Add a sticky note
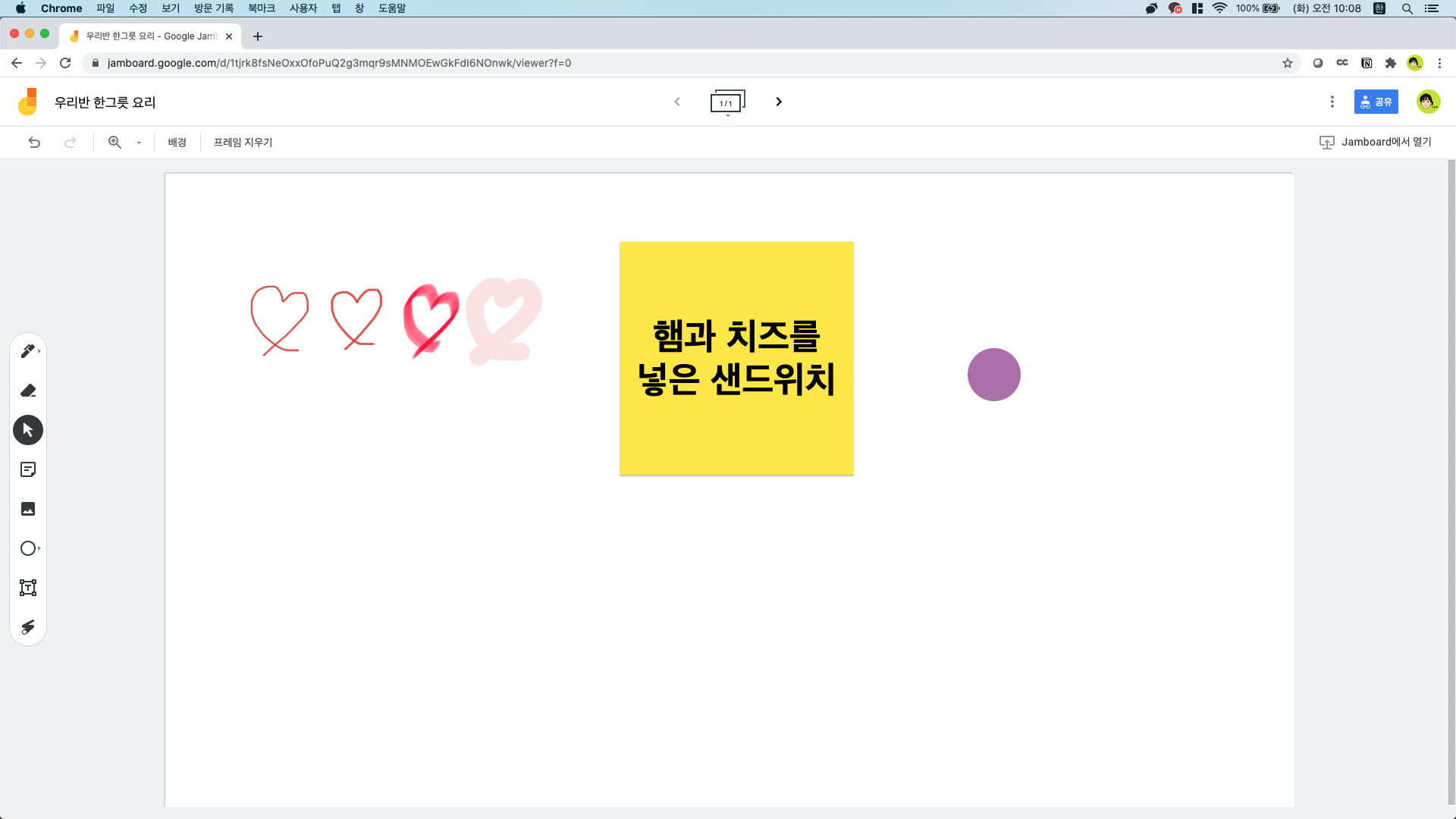The height and width of the screenshot is (819, 1456). click(x=28, y=469)
